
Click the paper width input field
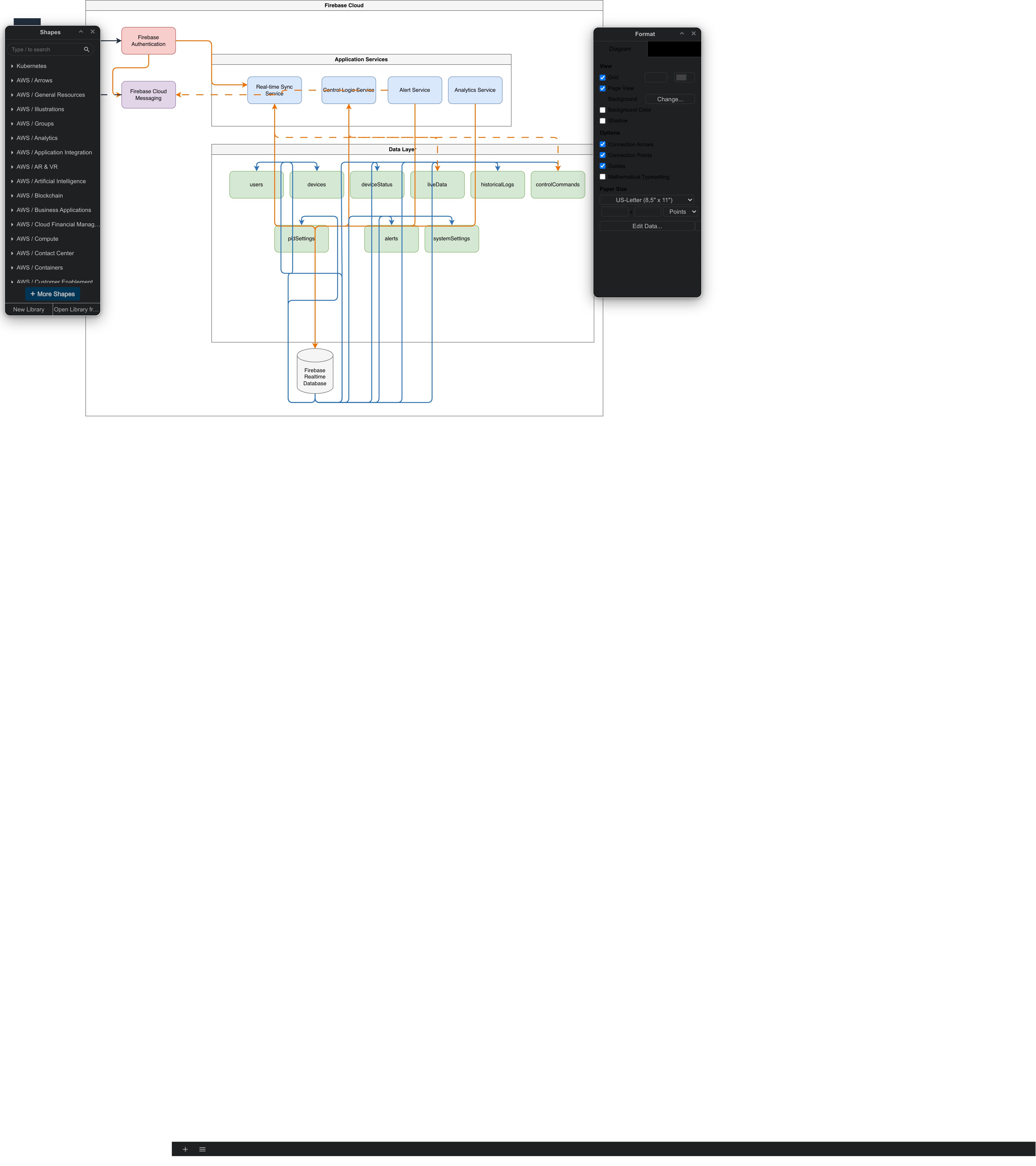pos(615,212)
